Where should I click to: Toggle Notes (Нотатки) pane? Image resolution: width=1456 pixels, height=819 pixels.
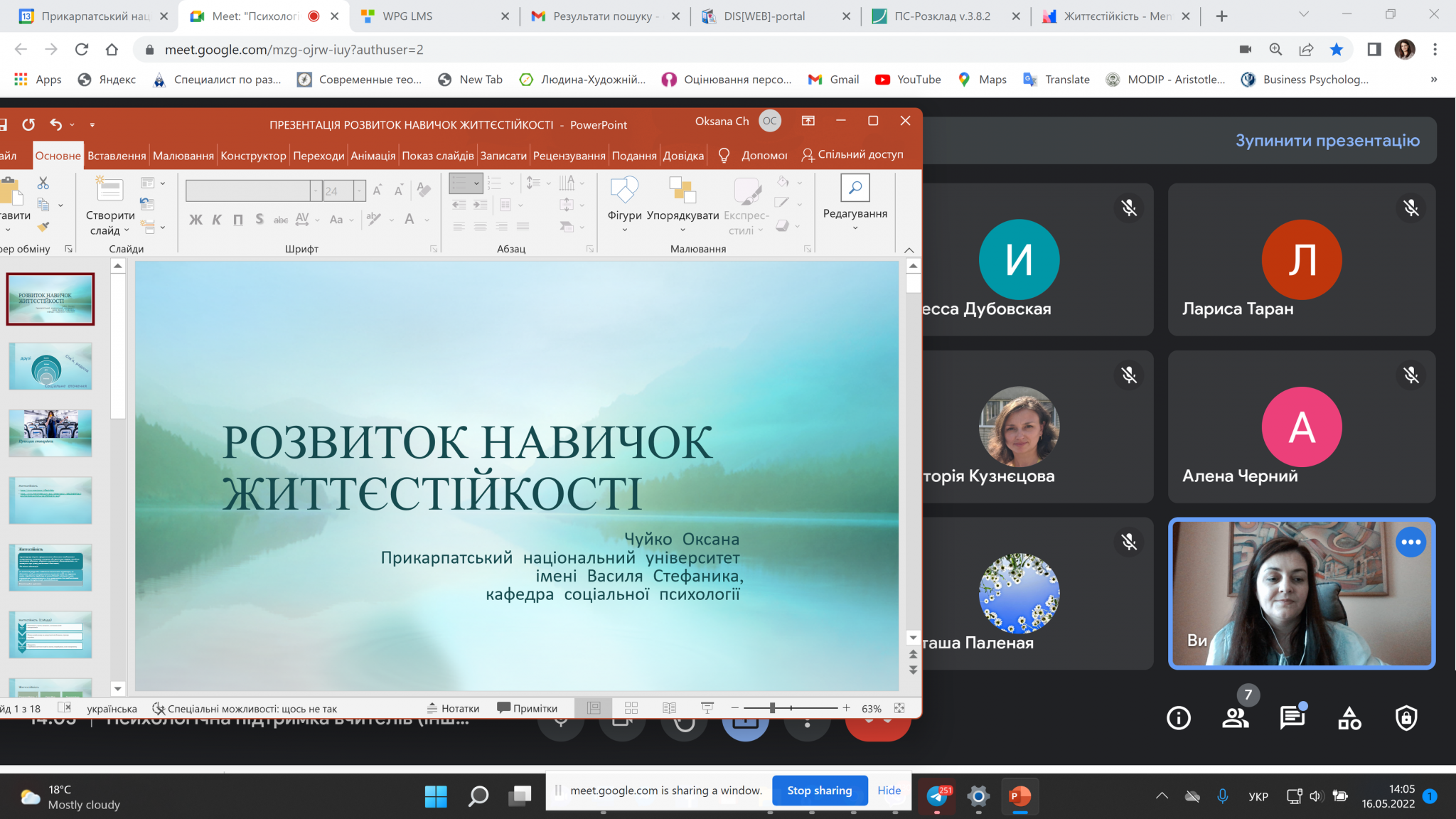tap(453, 708)
